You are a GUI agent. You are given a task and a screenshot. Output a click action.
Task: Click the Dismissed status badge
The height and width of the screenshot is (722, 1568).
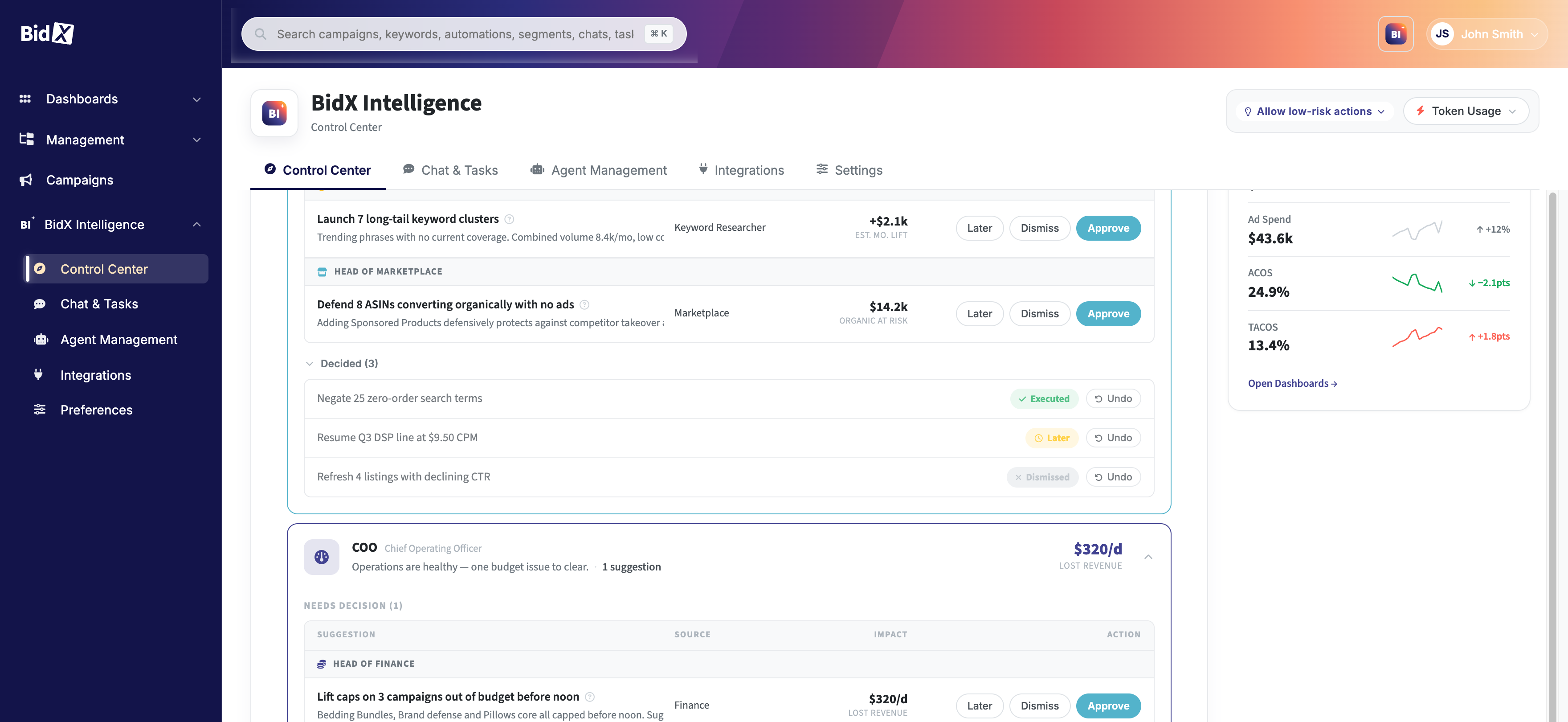point(1042,477)
